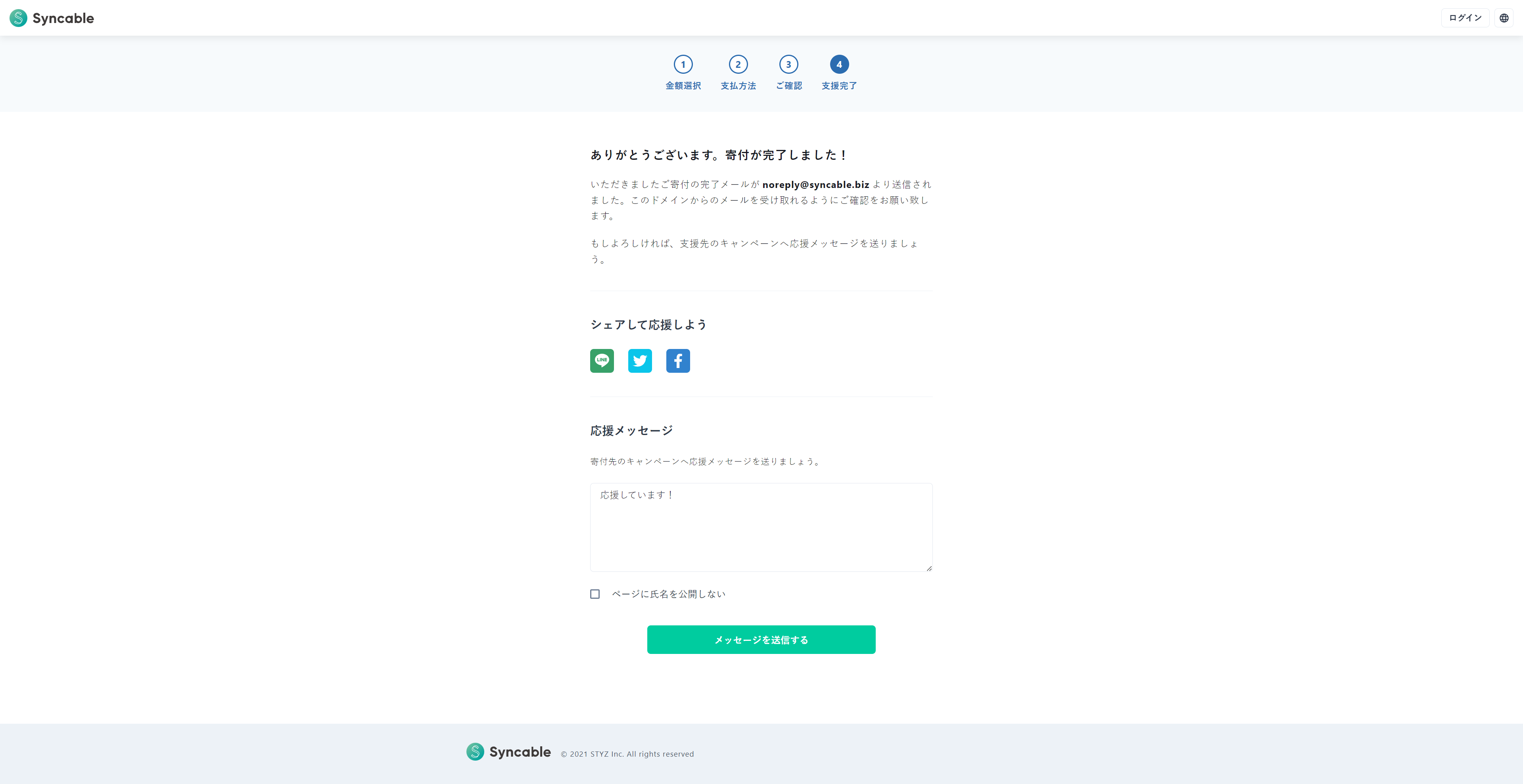Click the textarea resize handle corner
The width and height of the screenshot is (1523, 784).
point(929,568)
